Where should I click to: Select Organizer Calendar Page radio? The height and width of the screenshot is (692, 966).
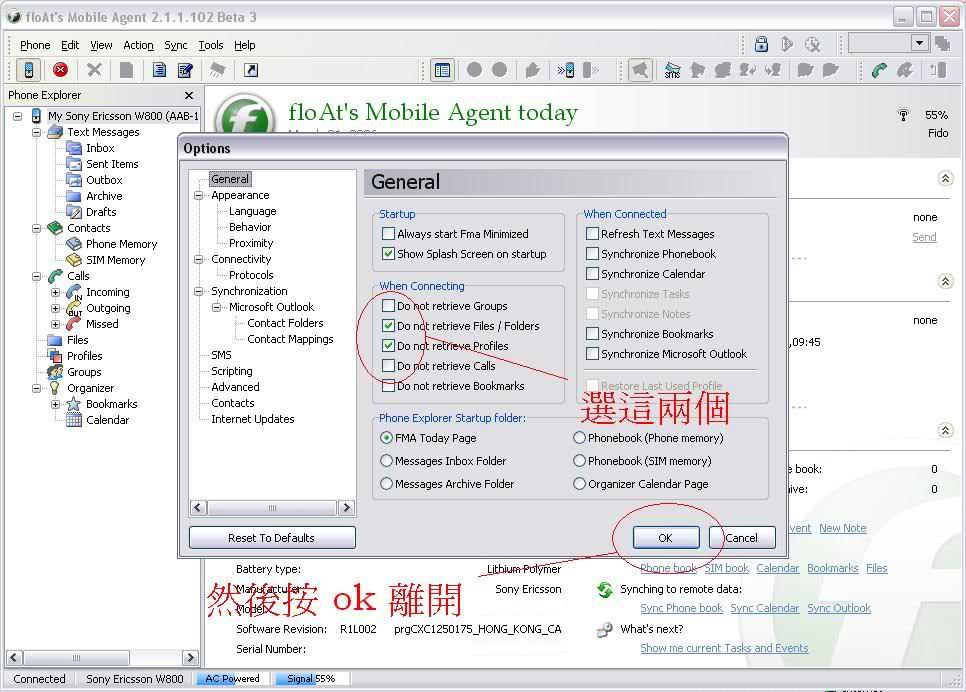point(579,484)
